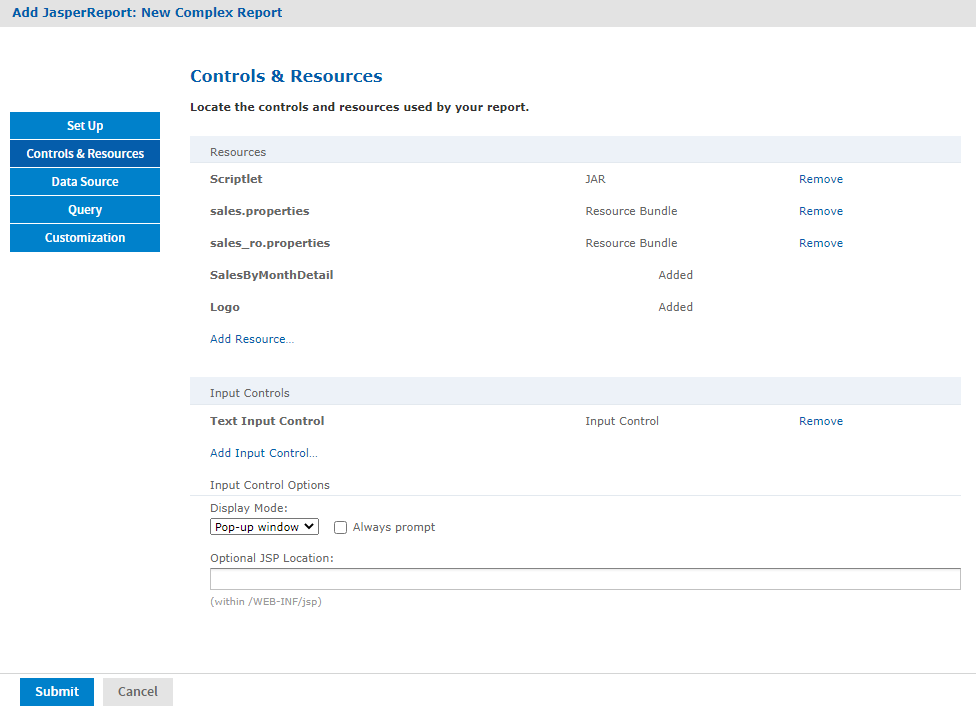
Task: Remove the Text Input Control
Action: (x=820, y=421)
